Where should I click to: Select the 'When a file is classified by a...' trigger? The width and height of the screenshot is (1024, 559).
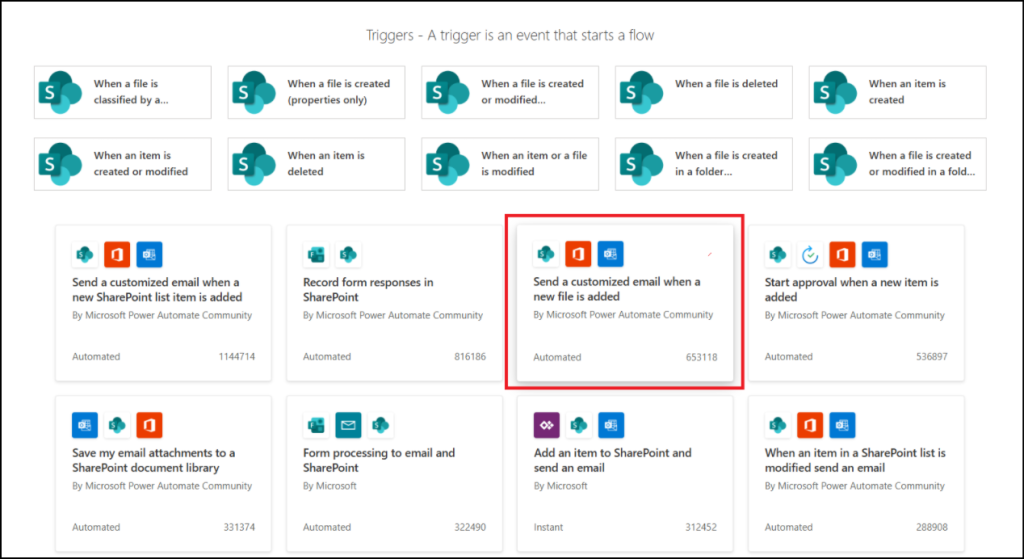coord(123,92)
